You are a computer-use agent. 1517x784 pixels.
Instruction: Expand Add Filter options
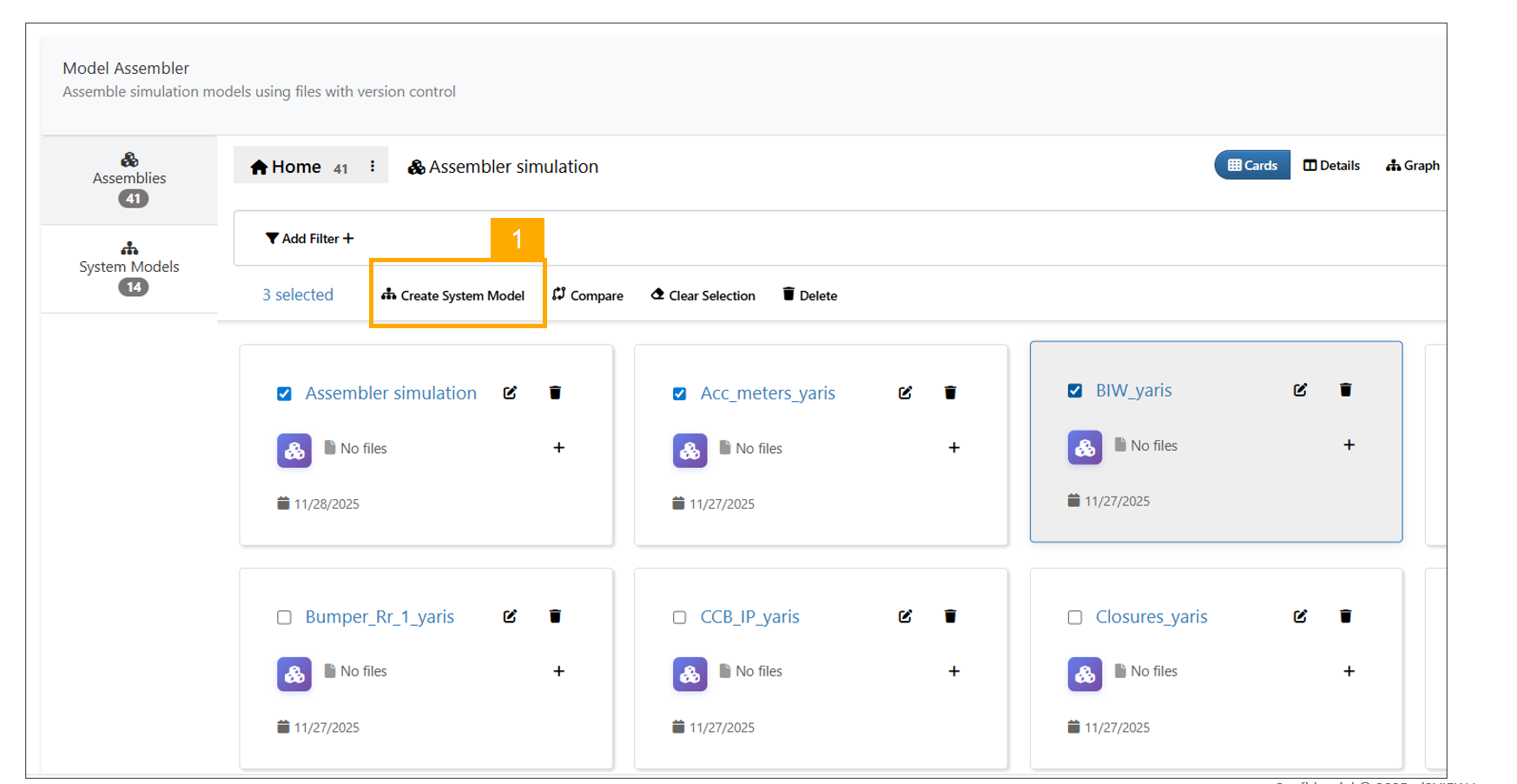point(309,239)
